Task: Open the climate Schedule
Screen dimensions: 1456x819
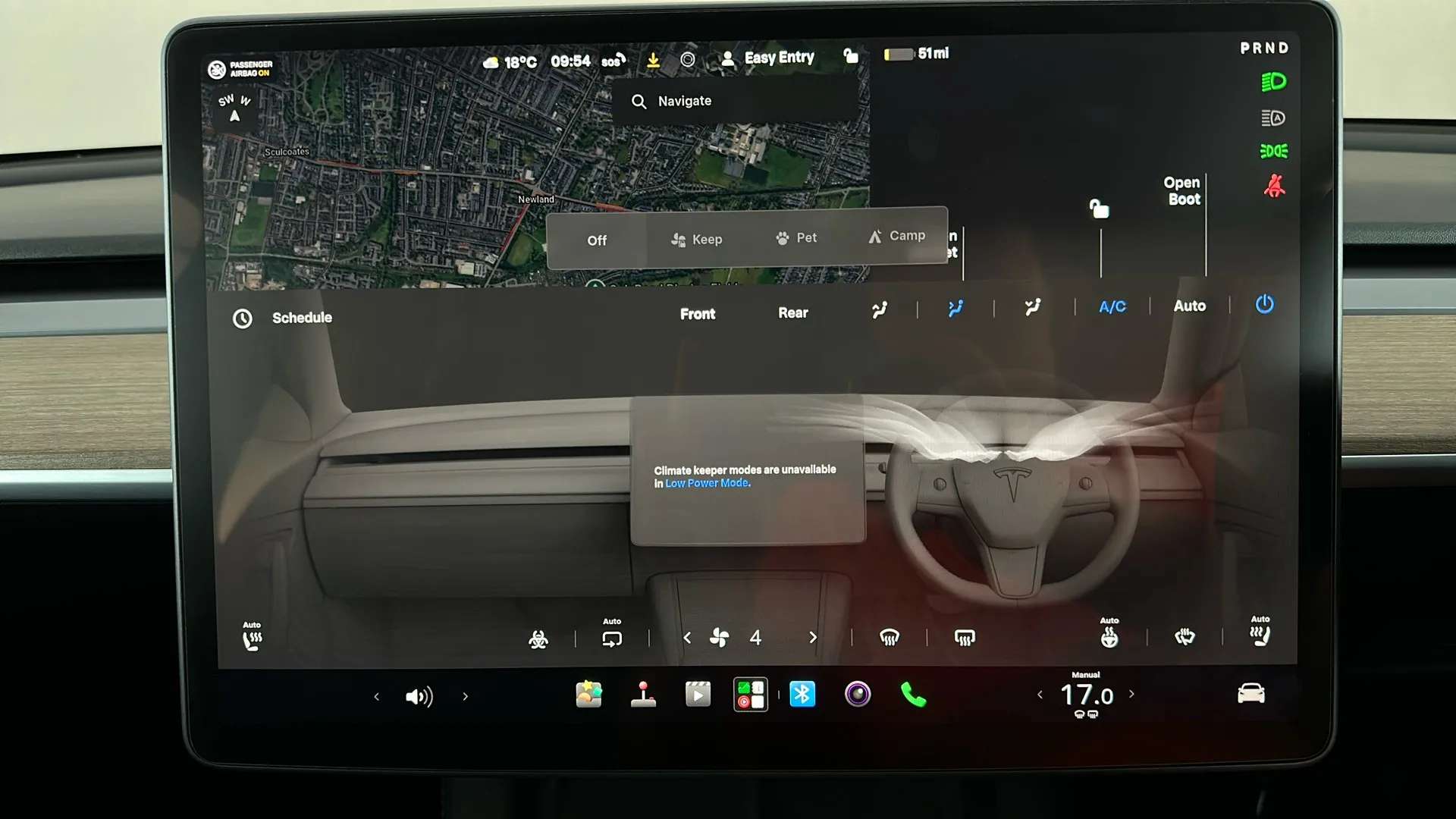Action: 282,318
